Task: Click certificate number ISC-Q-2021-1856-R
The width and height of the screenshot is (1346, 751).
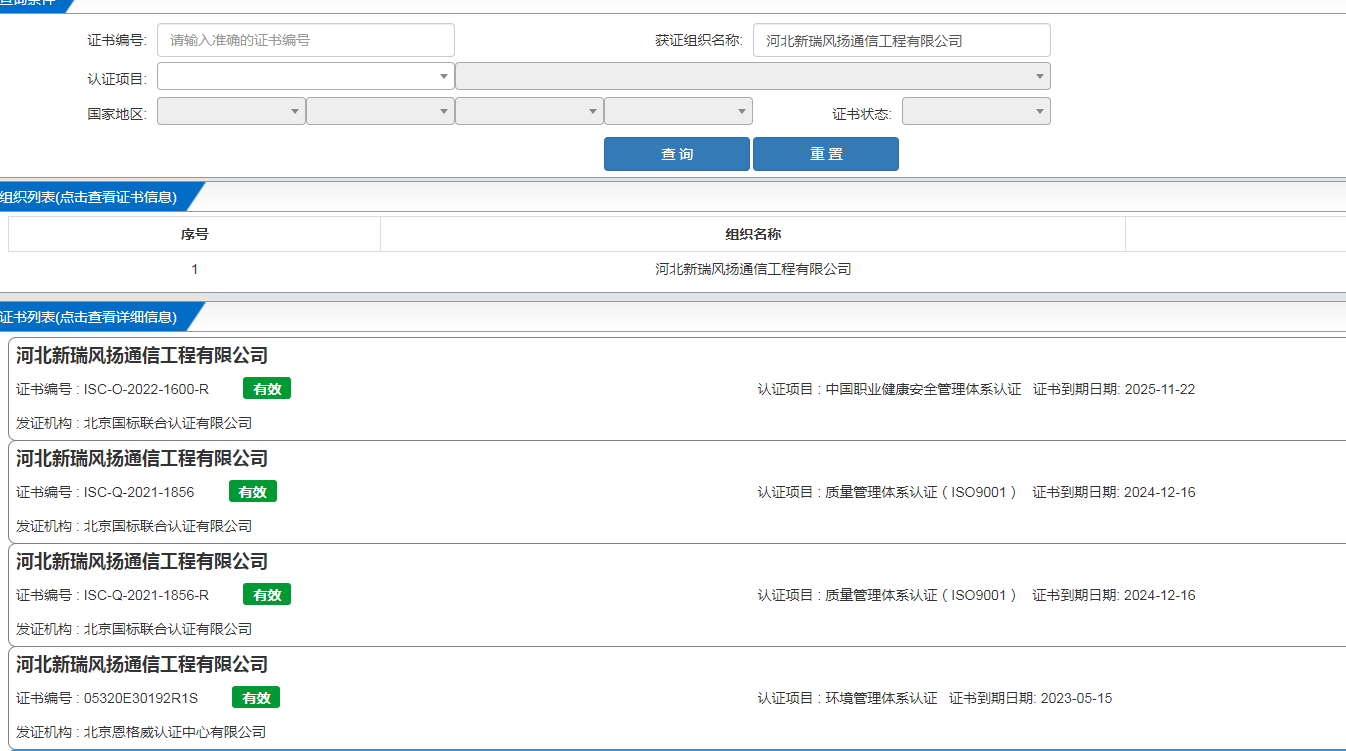Action: [146, 595]
